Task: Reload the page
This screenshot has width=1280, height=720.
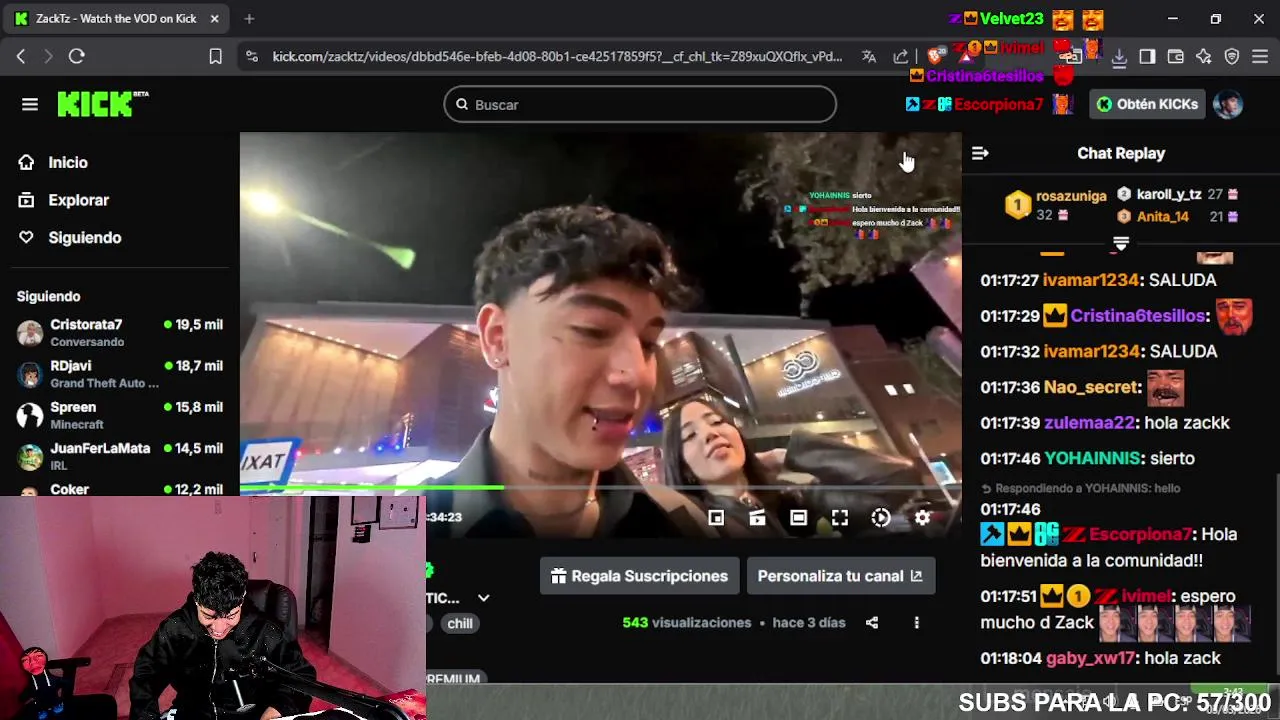Action: tap(76, 56)
